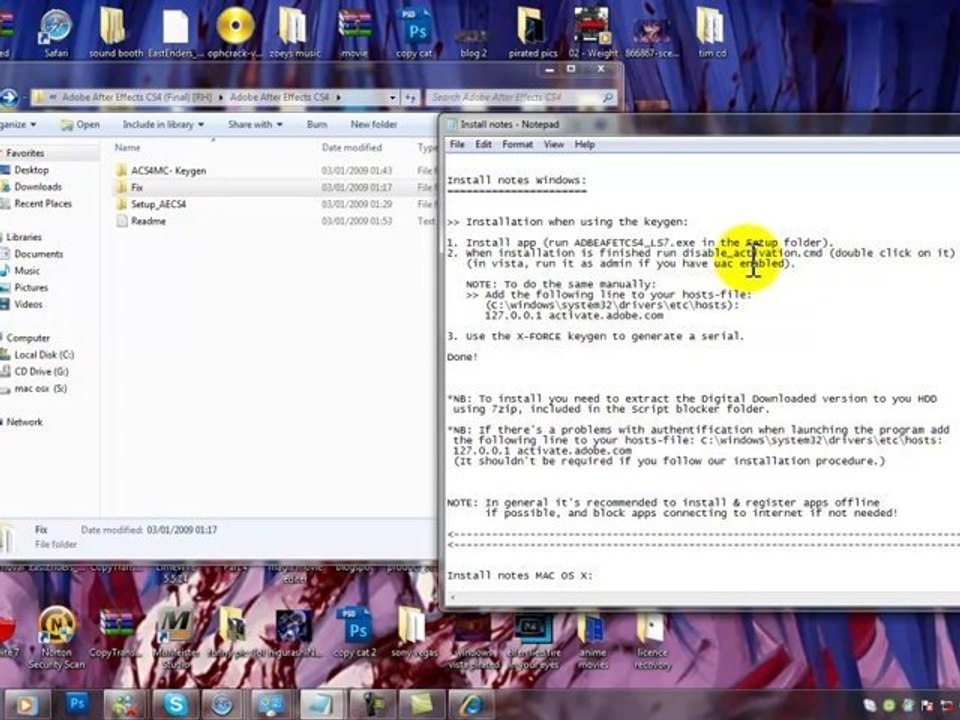Click the search magnifier icon in Explorer

[x=607, y=97]
